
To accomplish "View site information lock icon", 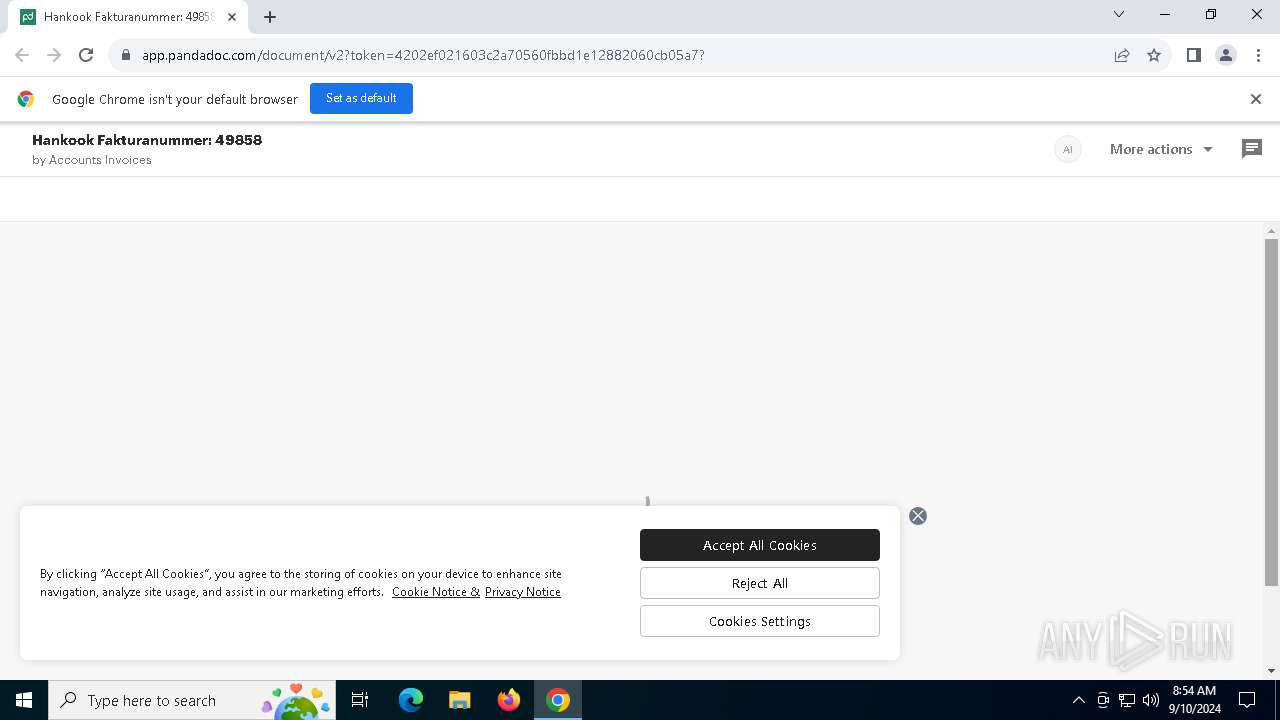I will pos(126,55).
